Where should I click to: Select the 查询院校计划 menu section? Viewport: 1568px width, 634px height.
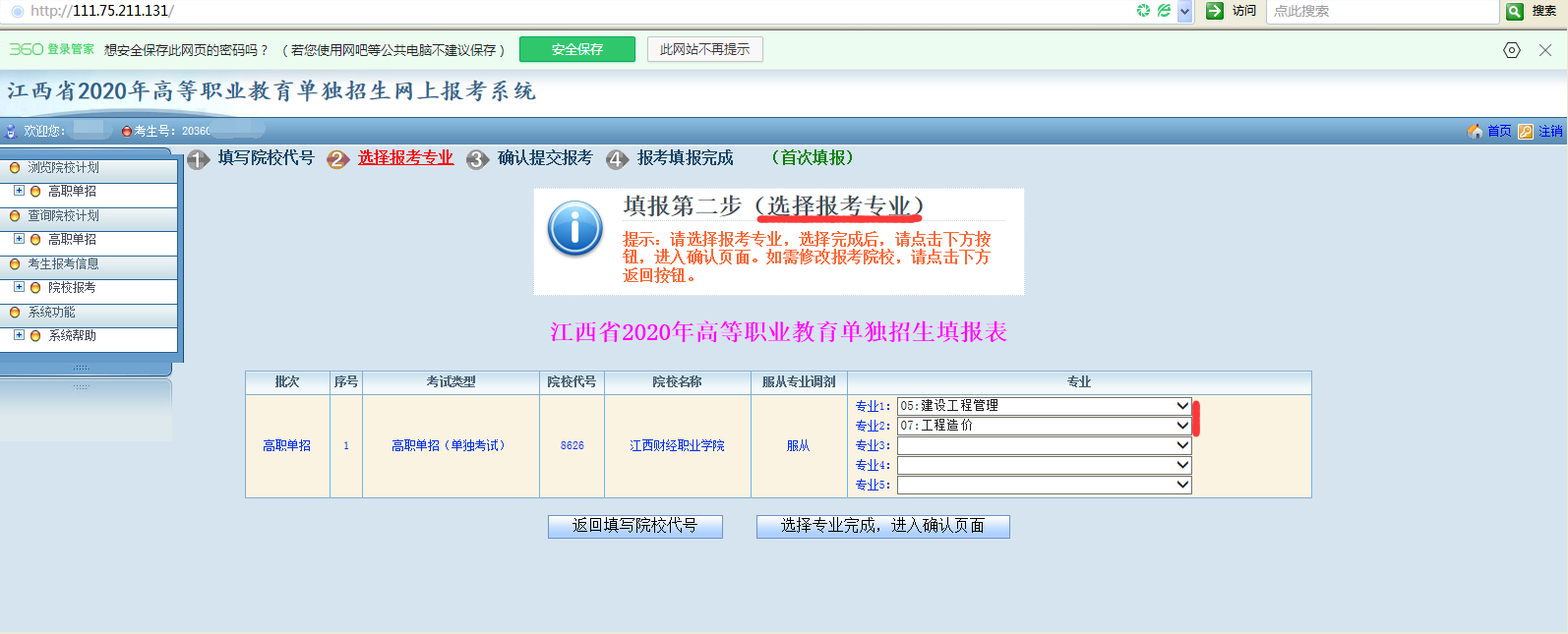coord(63,215)
